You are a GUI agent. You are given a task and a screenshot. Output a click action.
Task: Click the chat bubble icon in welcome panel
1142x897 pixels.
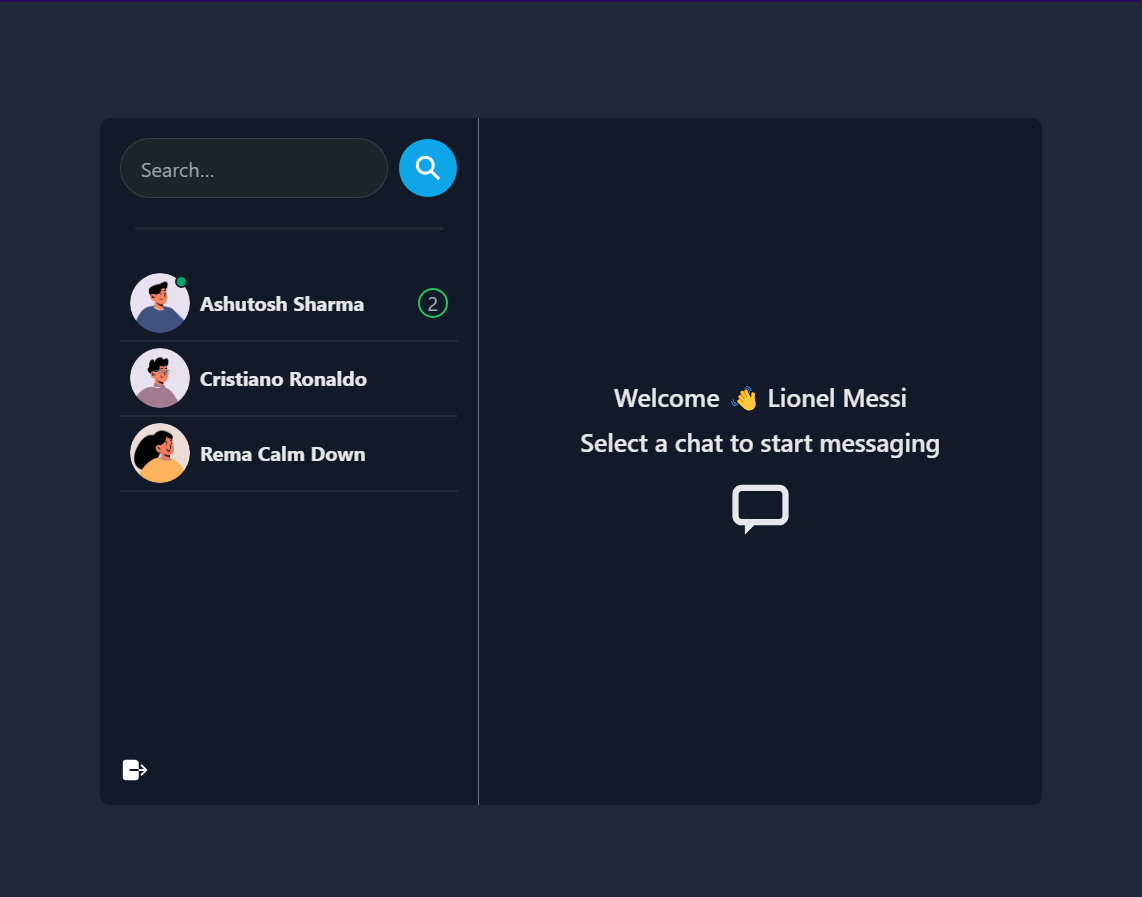tap(760, 509)
